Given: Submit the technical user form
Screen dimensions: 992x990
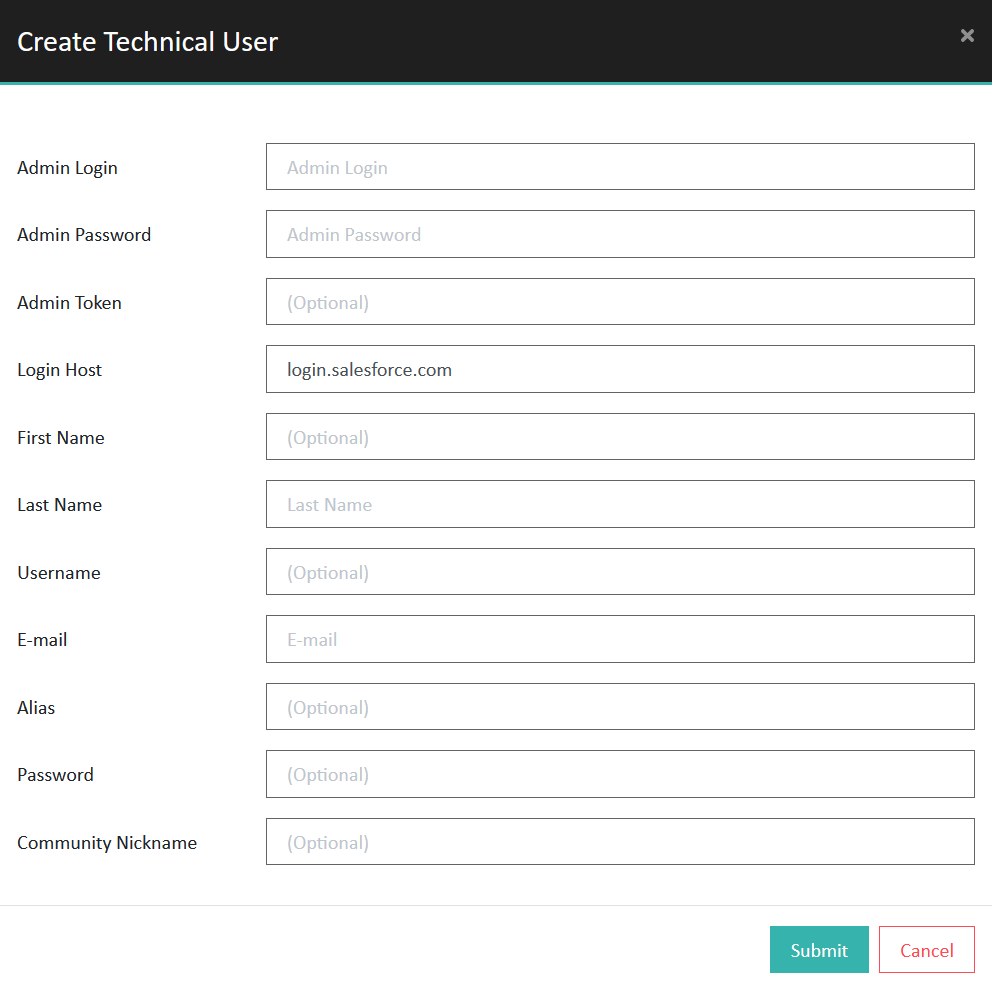Looking at the screenshot, I should pos(819,950).
